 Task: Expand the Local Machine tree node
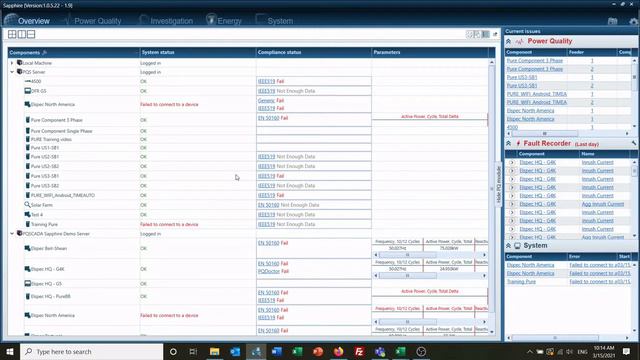point(12,63)
